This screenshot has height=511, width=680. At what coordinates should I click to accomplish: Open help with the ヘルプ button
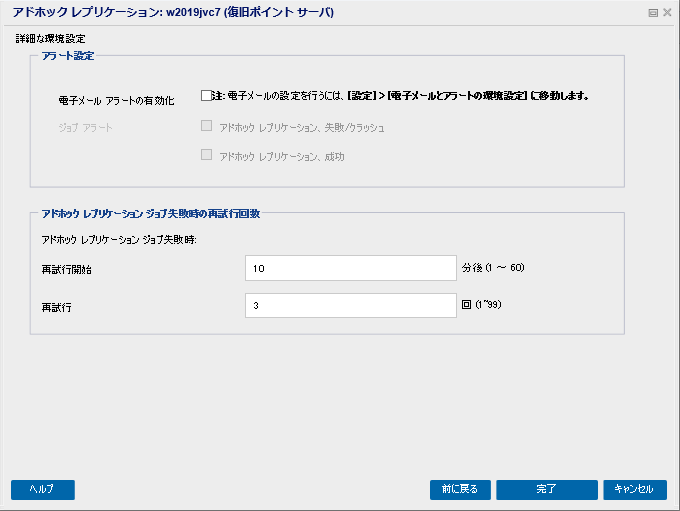42,489
